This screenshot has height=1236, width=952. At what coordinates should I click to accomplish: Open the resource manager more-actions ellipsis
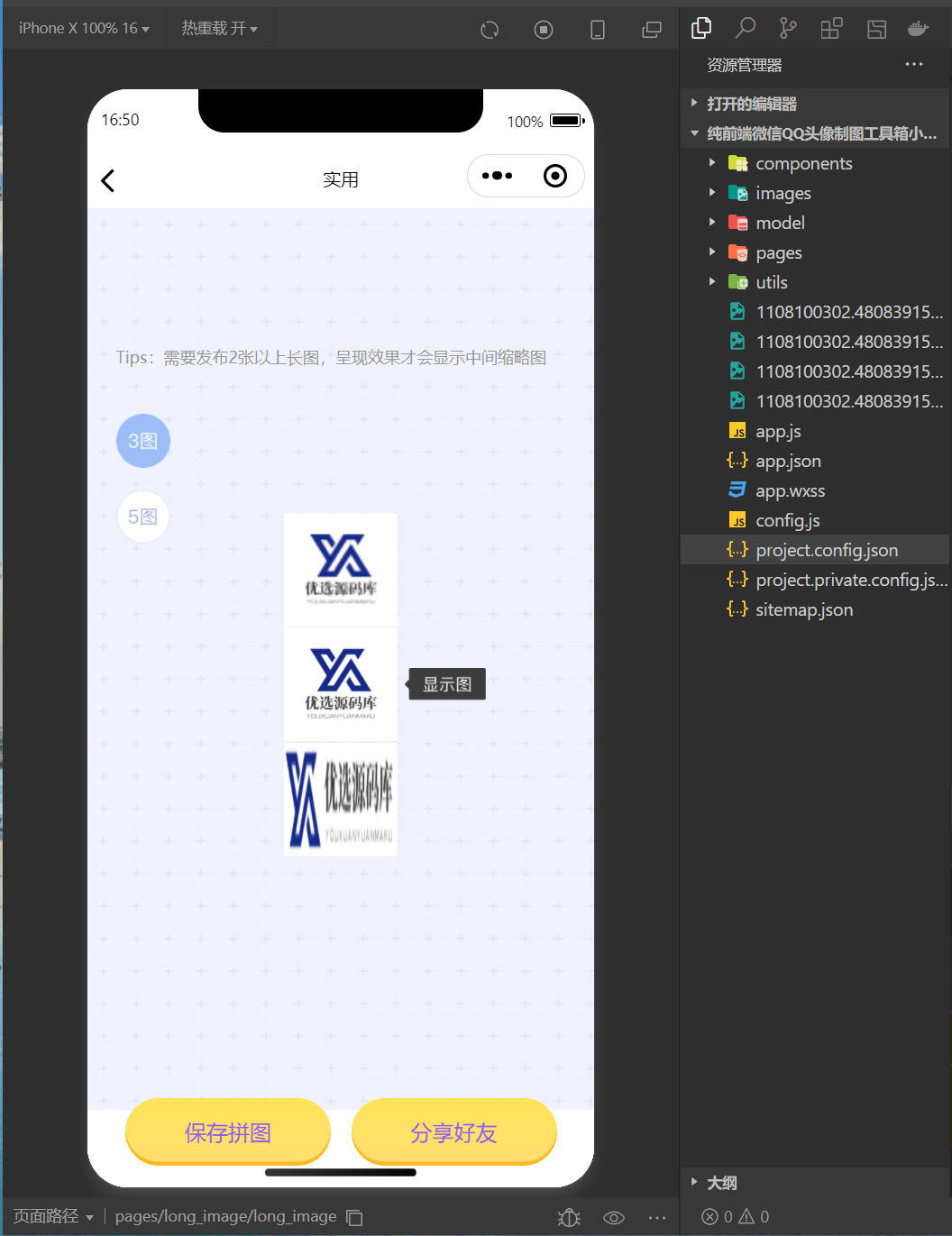pyautogui.click(x=914, y=64)
